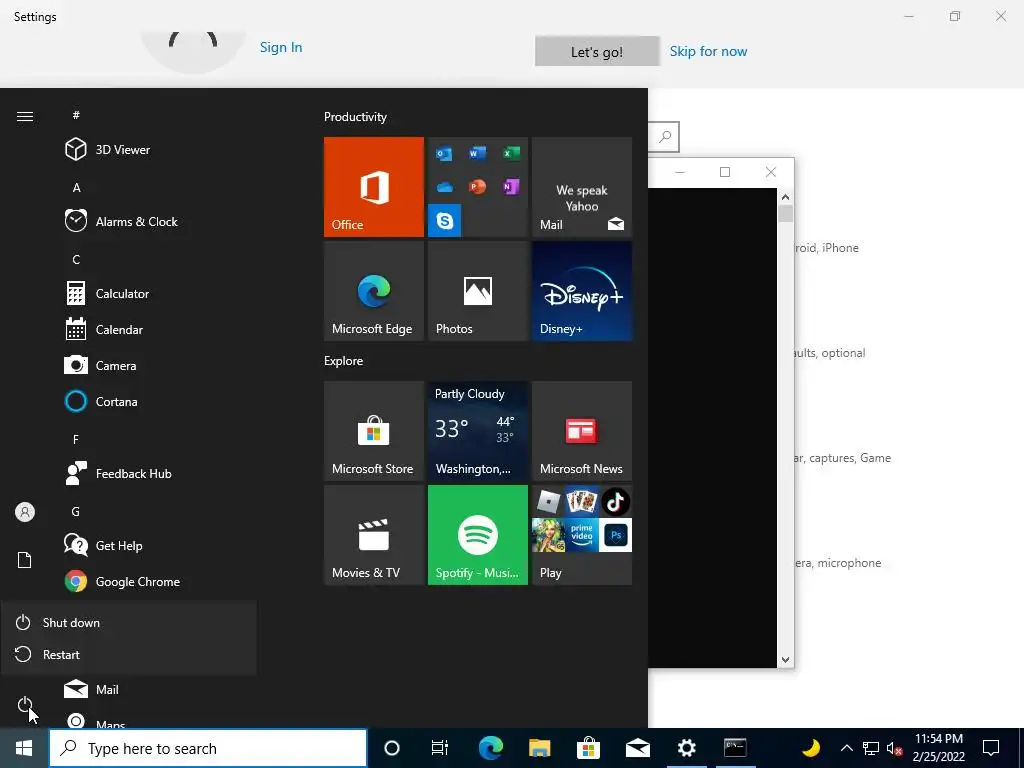This screenshot has width=1024, height=768.
Task: Open the Disney+ tile
Action: (x=582, y=291)
